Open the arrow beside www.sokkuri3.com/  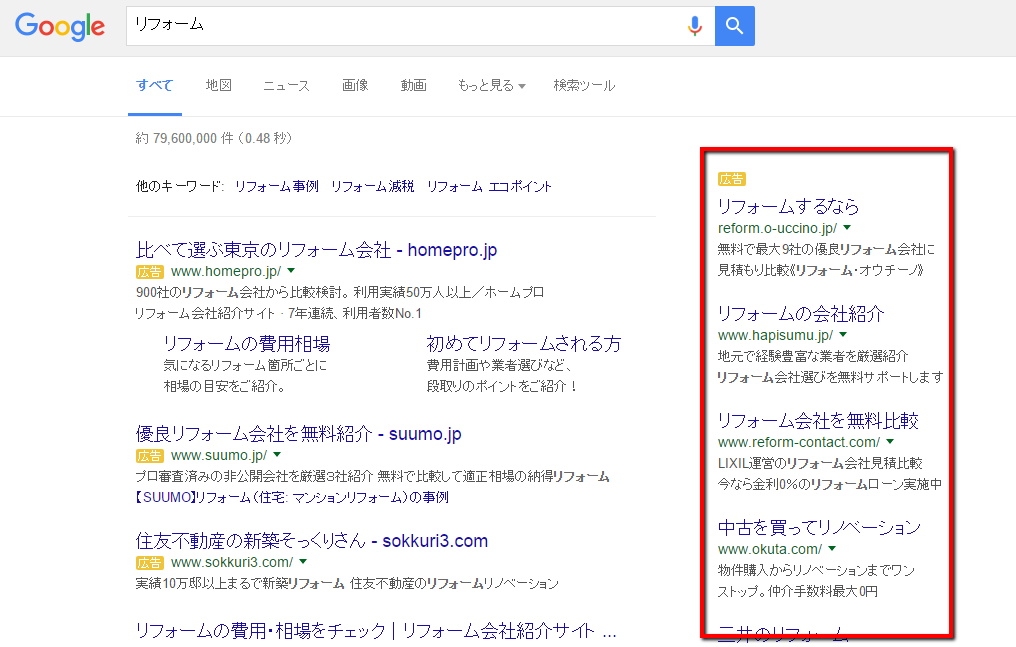303,562
